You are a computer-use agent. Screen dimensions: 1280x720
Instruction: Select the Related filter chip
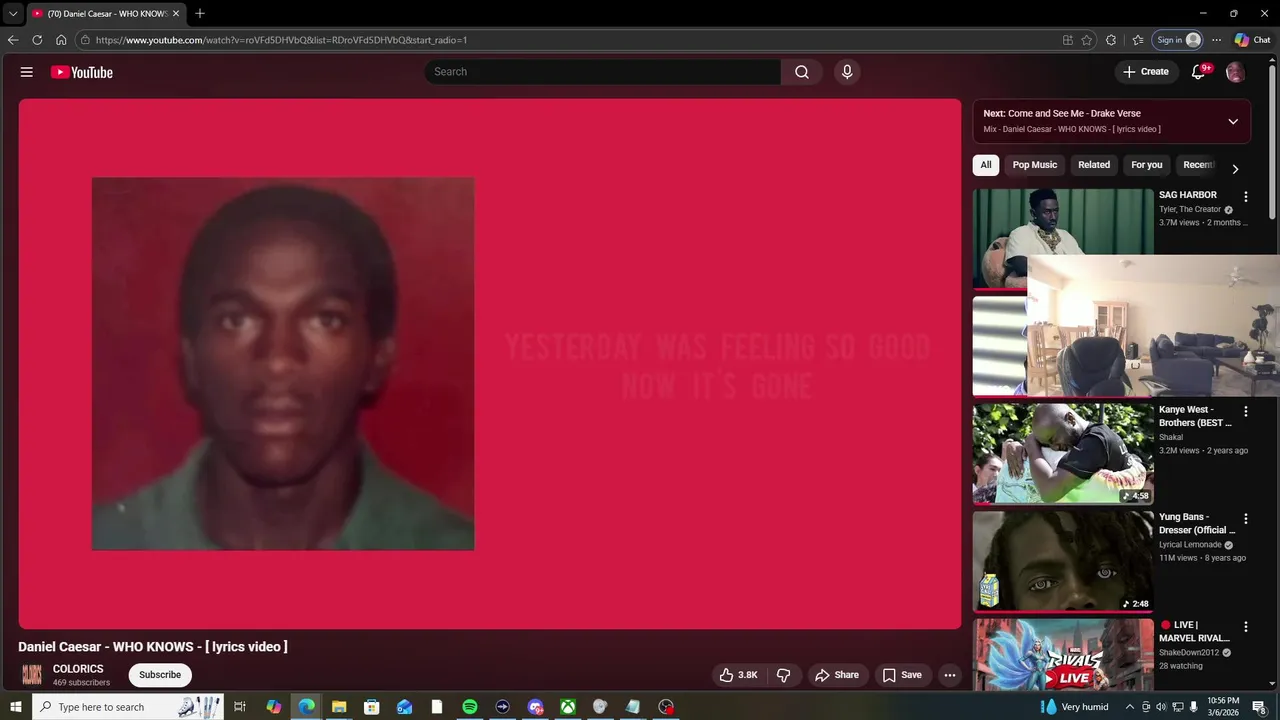point(1094,165)
